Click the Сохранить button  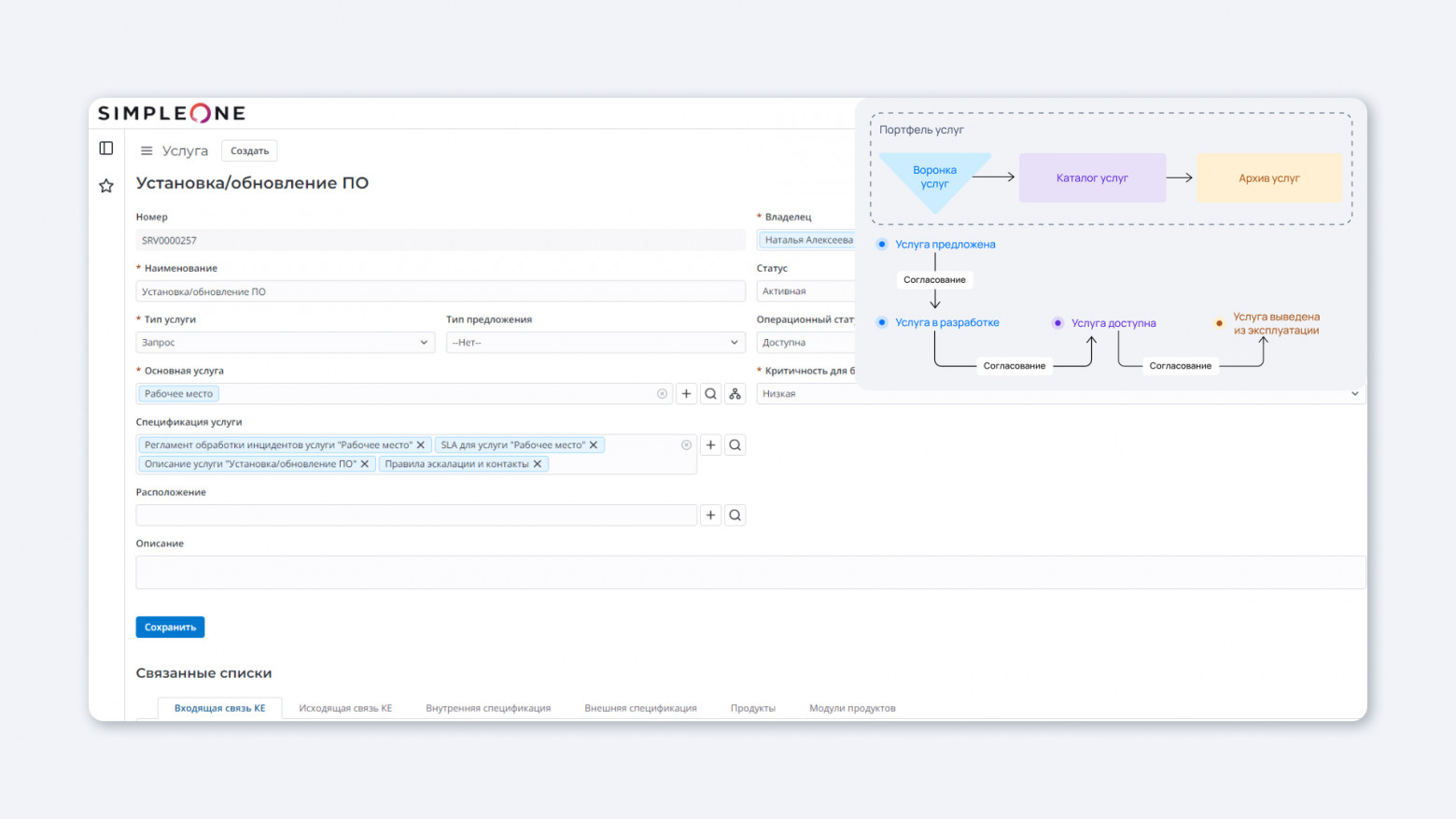170,628
